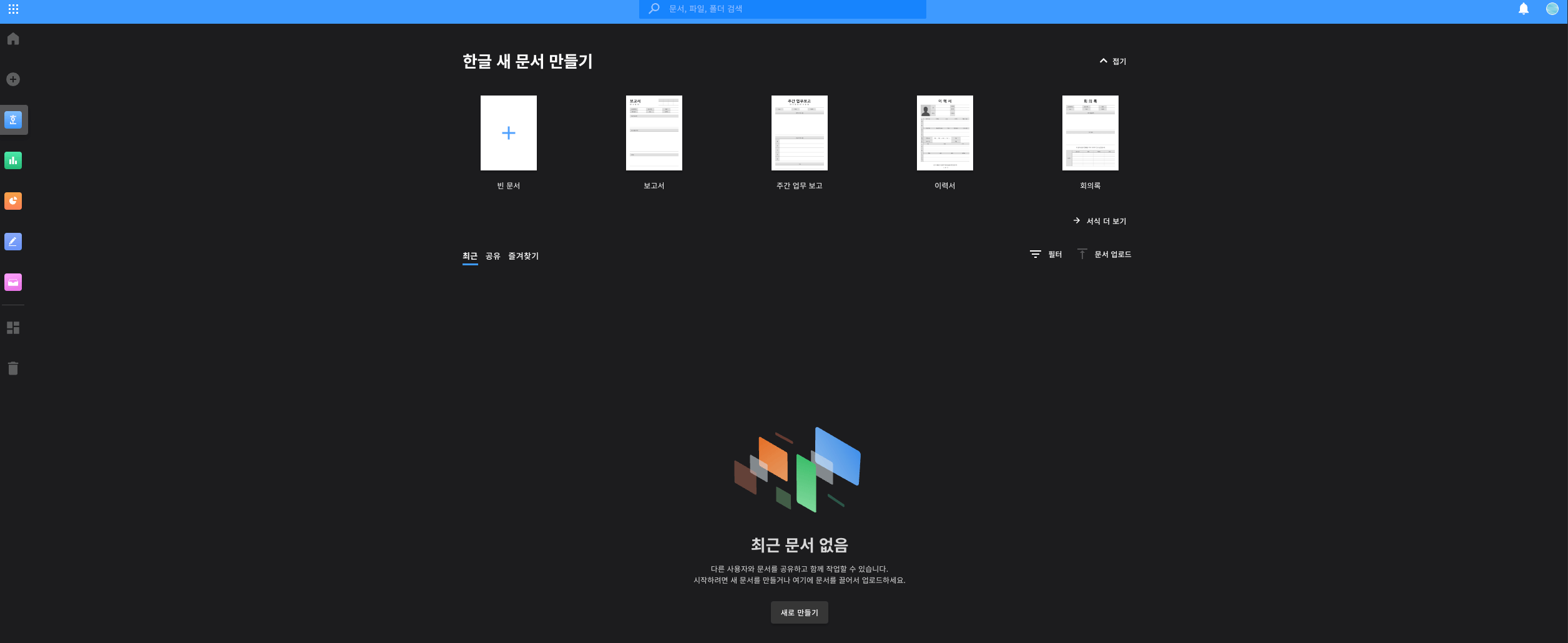Screen dimensions: 1568x643
Task: Click 문서 업로드 to upload a document
Action: click(x=1104, y=254)
